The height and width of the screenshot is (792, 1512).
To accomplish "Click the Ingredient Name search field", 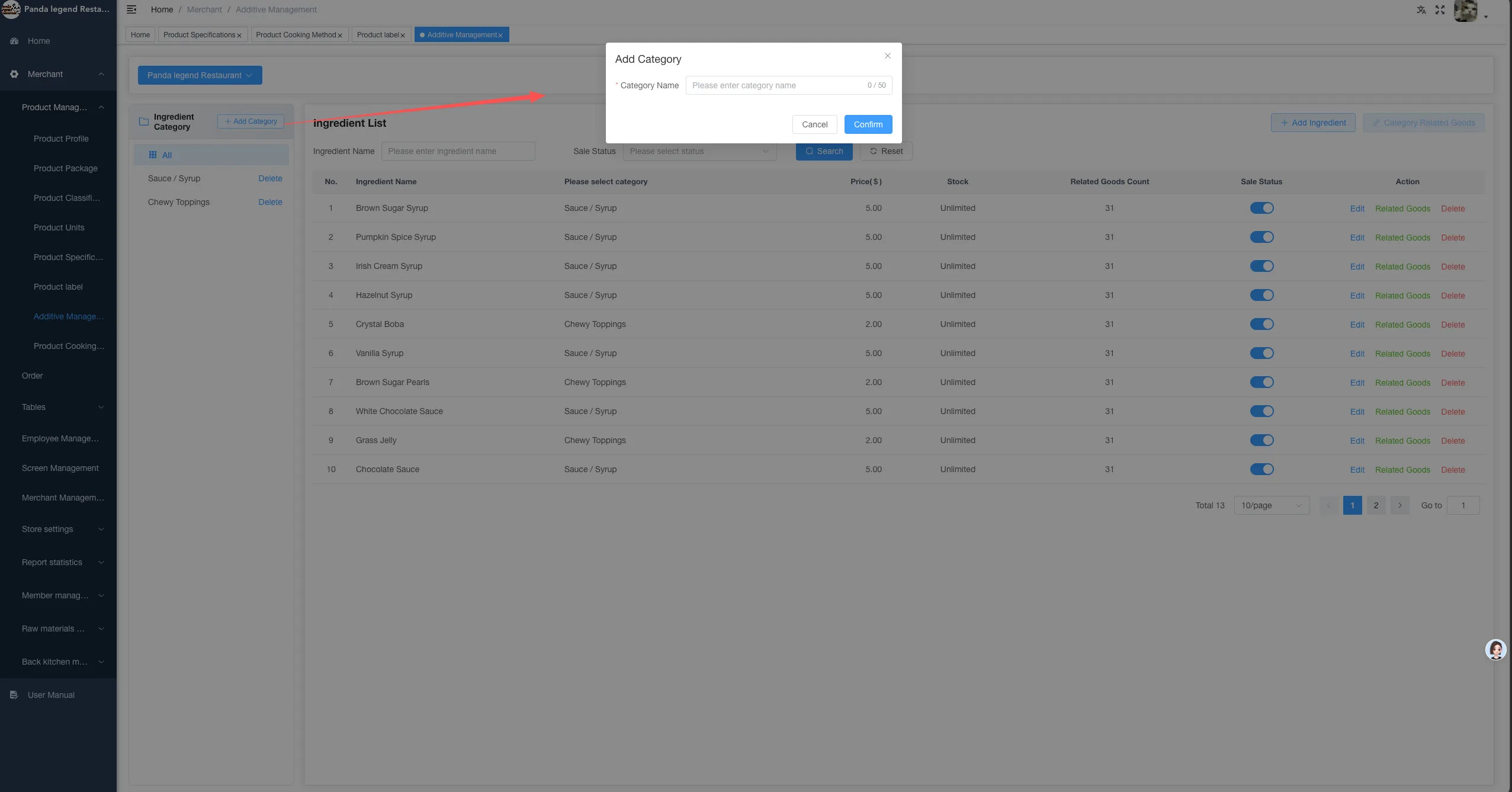I will pos(458,151).
